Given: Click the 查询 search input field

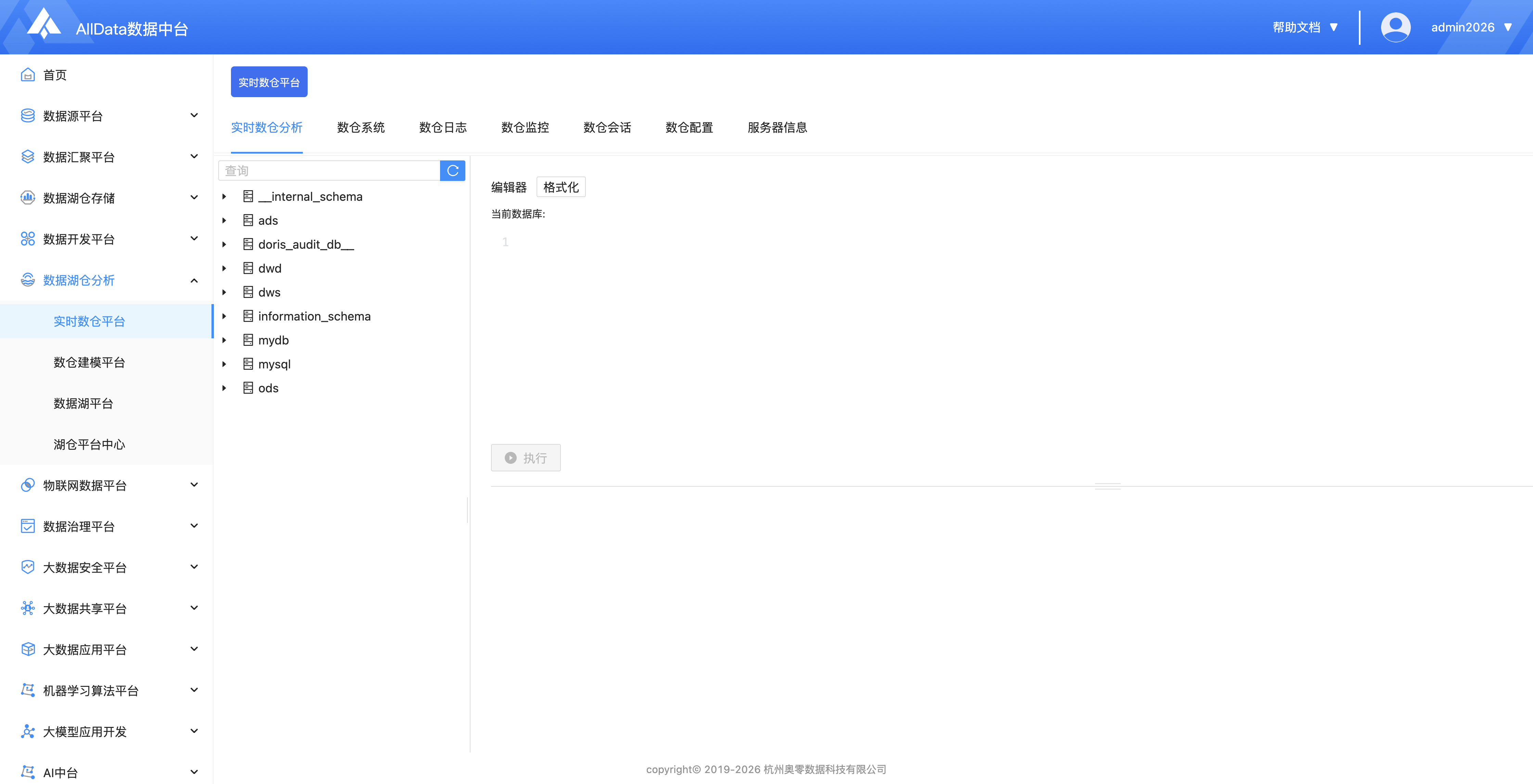Looking at the screenshot, I should [x=329, y=171].
